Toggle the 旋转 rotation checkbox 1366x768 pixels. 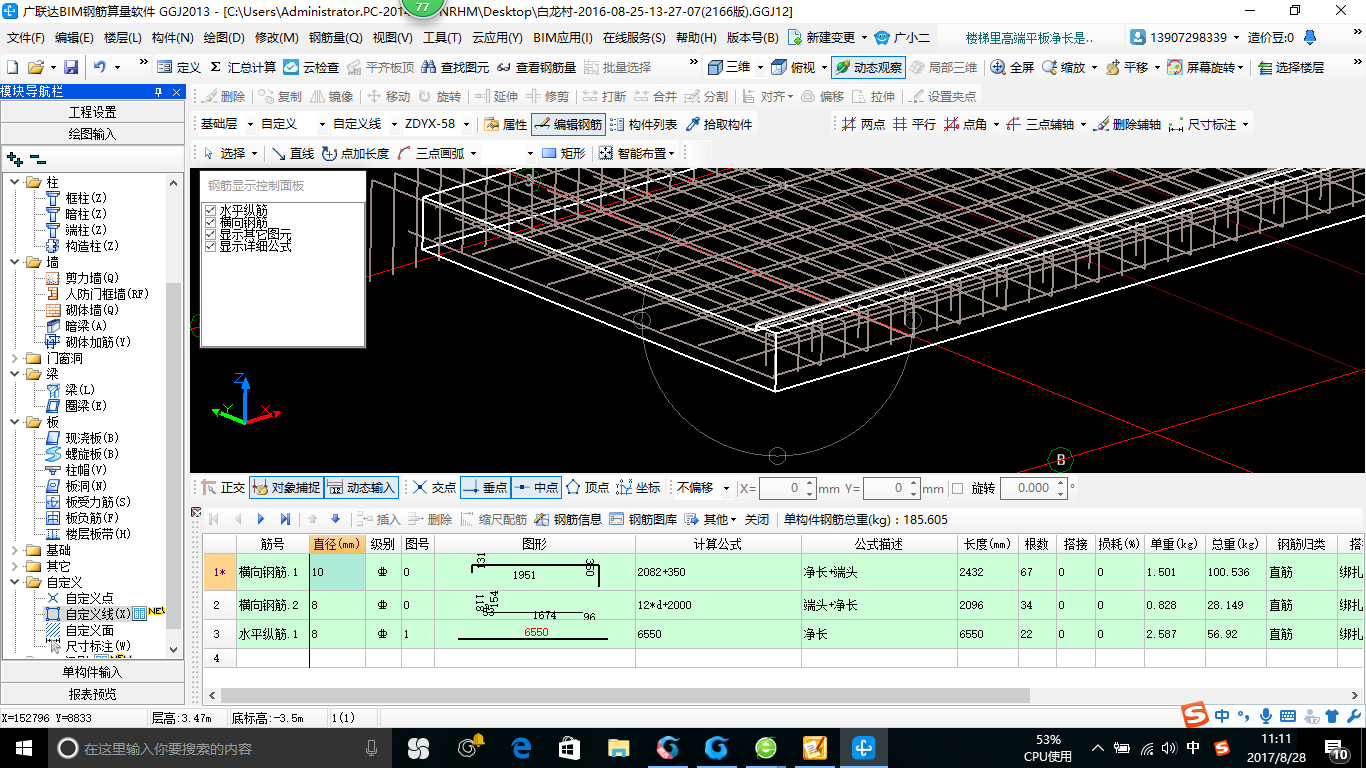tap(957, 488)
